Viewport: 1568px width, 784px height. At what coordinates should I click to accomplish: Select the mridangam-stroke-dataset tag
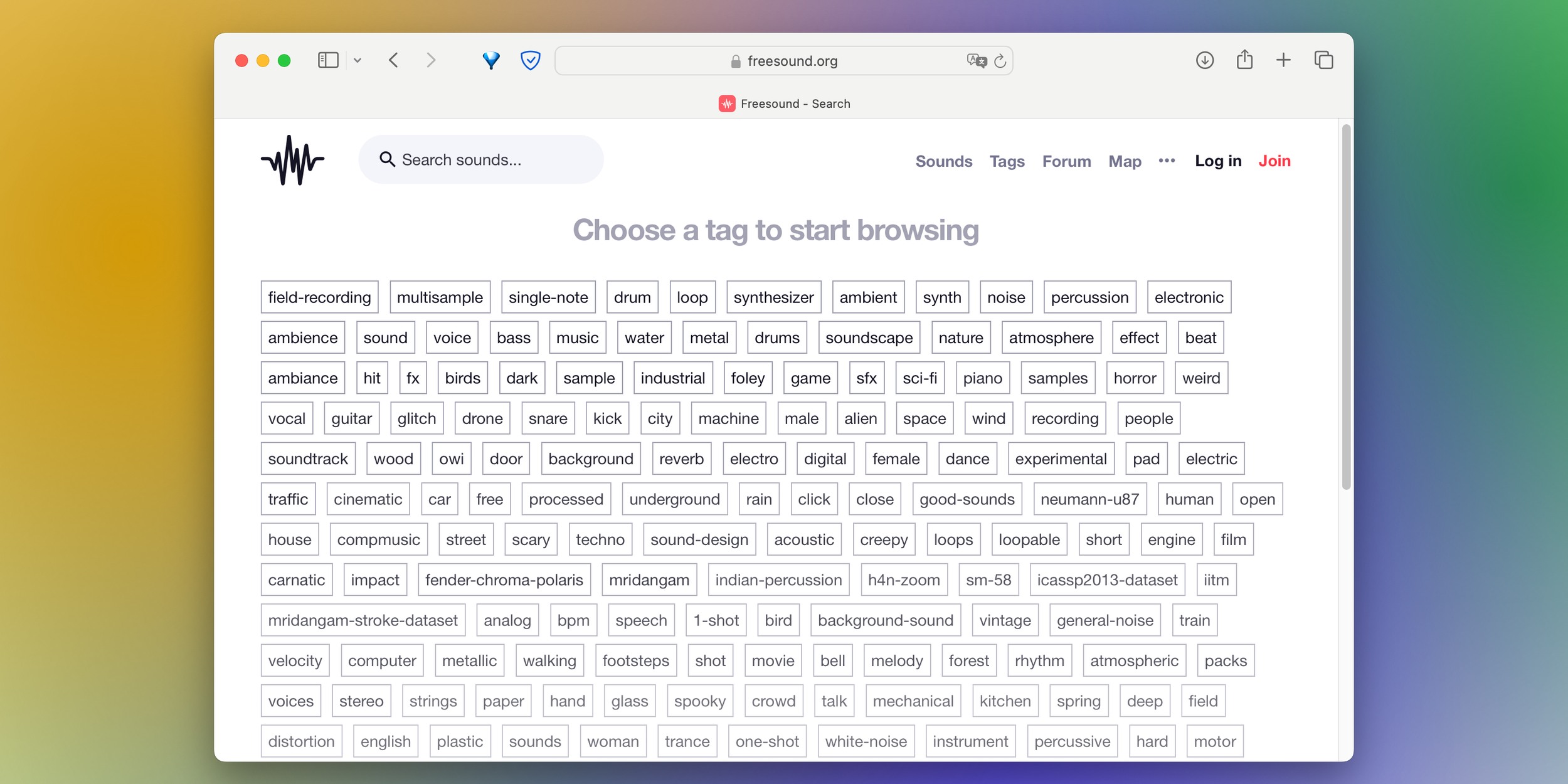click(363, 620)
